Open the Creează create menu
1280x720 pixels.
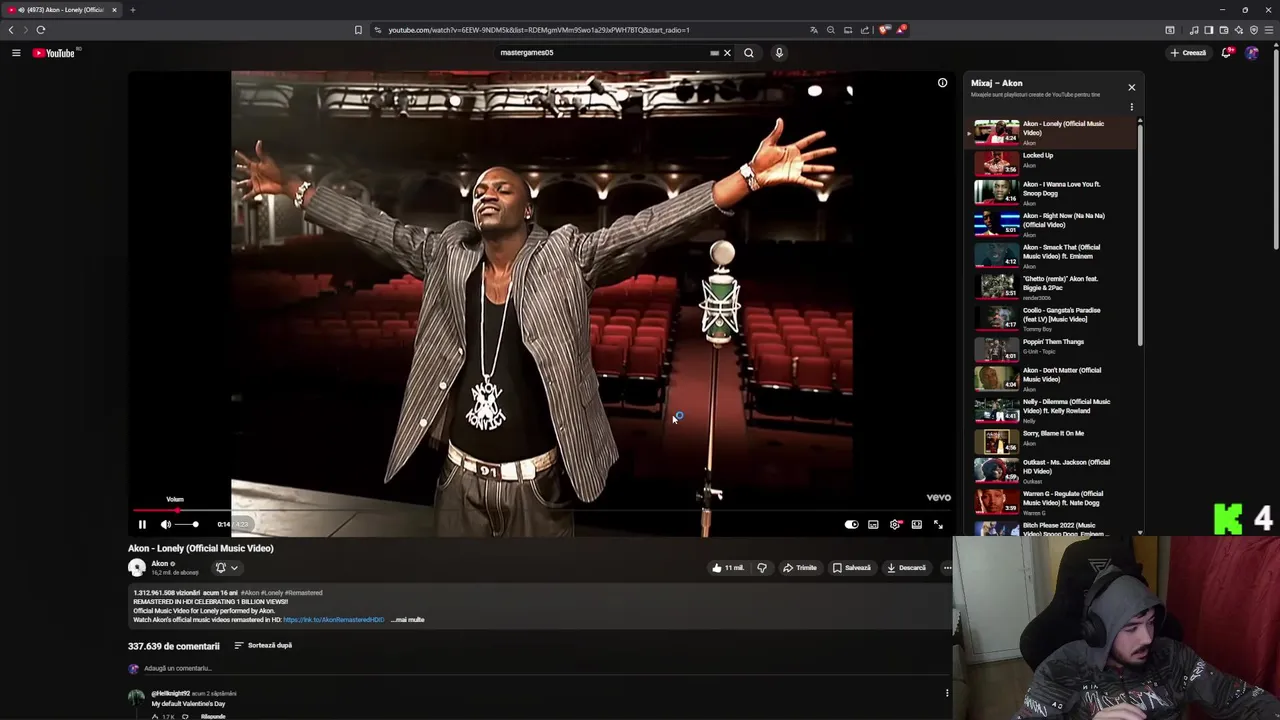click(x=1188, y=53)
